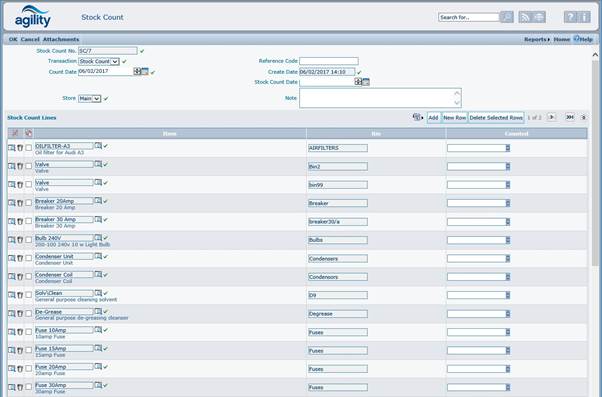This screenshot has height=397, width=602.
Task: Tick checkbox for Breaker 20Amp row
Action: [28, 203]
